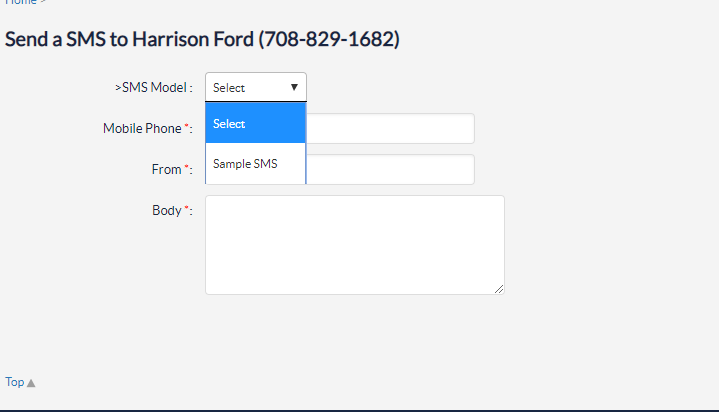Click the Body field label
The image size is (719, 412).
pyautogui.click(x=167, y=211)
